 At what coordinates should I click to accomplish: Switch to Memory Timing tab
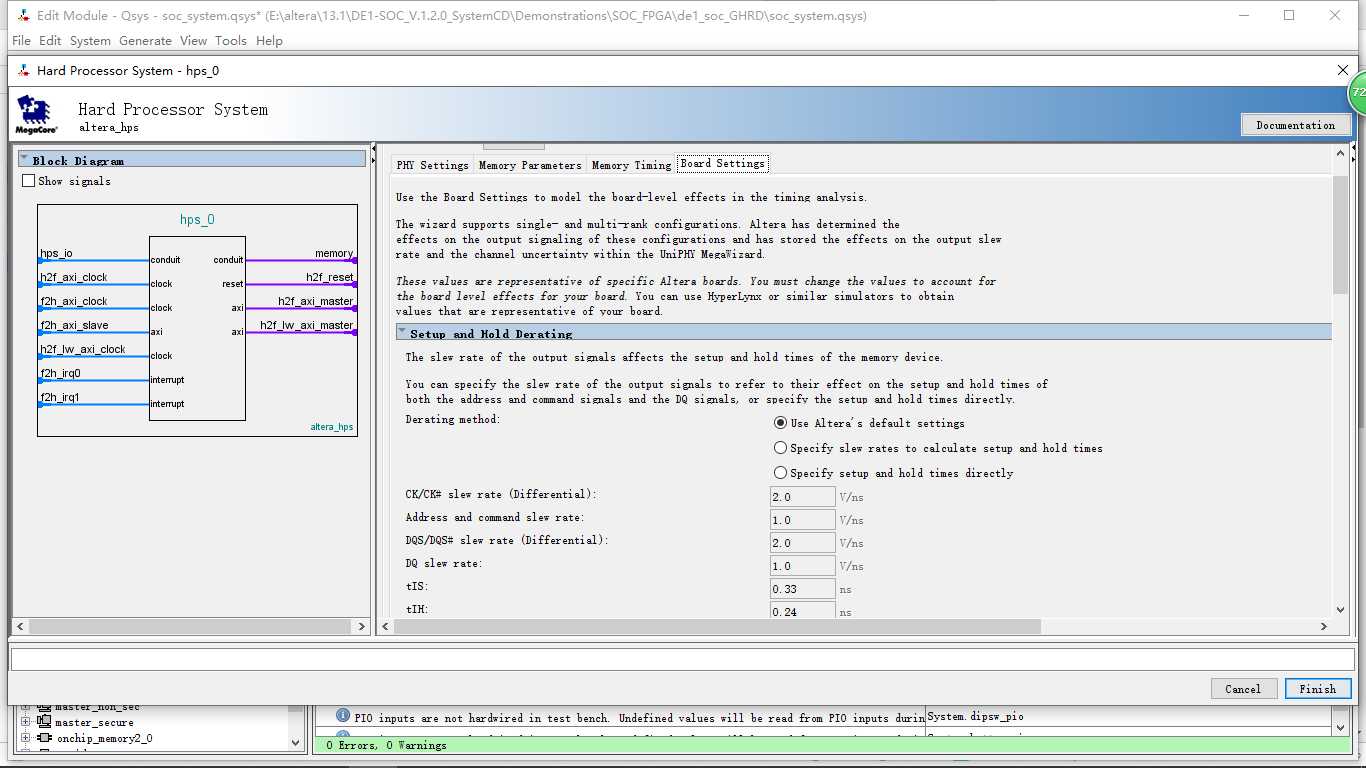632,165
